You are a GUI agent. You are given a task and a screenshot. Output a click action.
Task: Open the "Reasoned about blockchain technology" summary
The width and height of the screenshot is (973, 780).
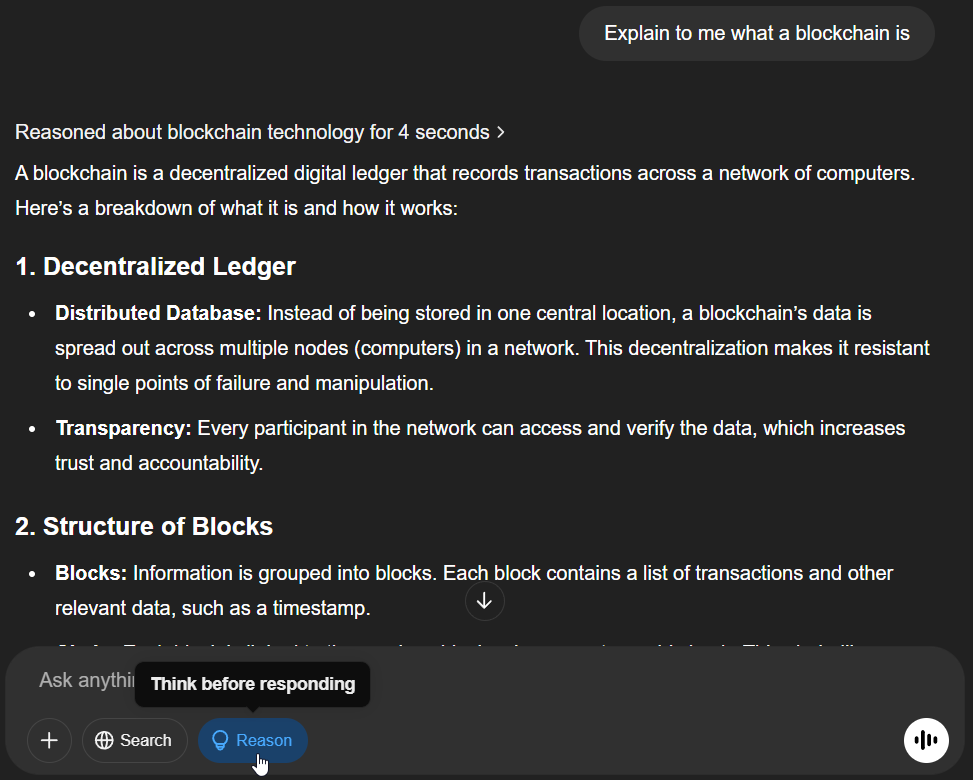click(252, 132)
